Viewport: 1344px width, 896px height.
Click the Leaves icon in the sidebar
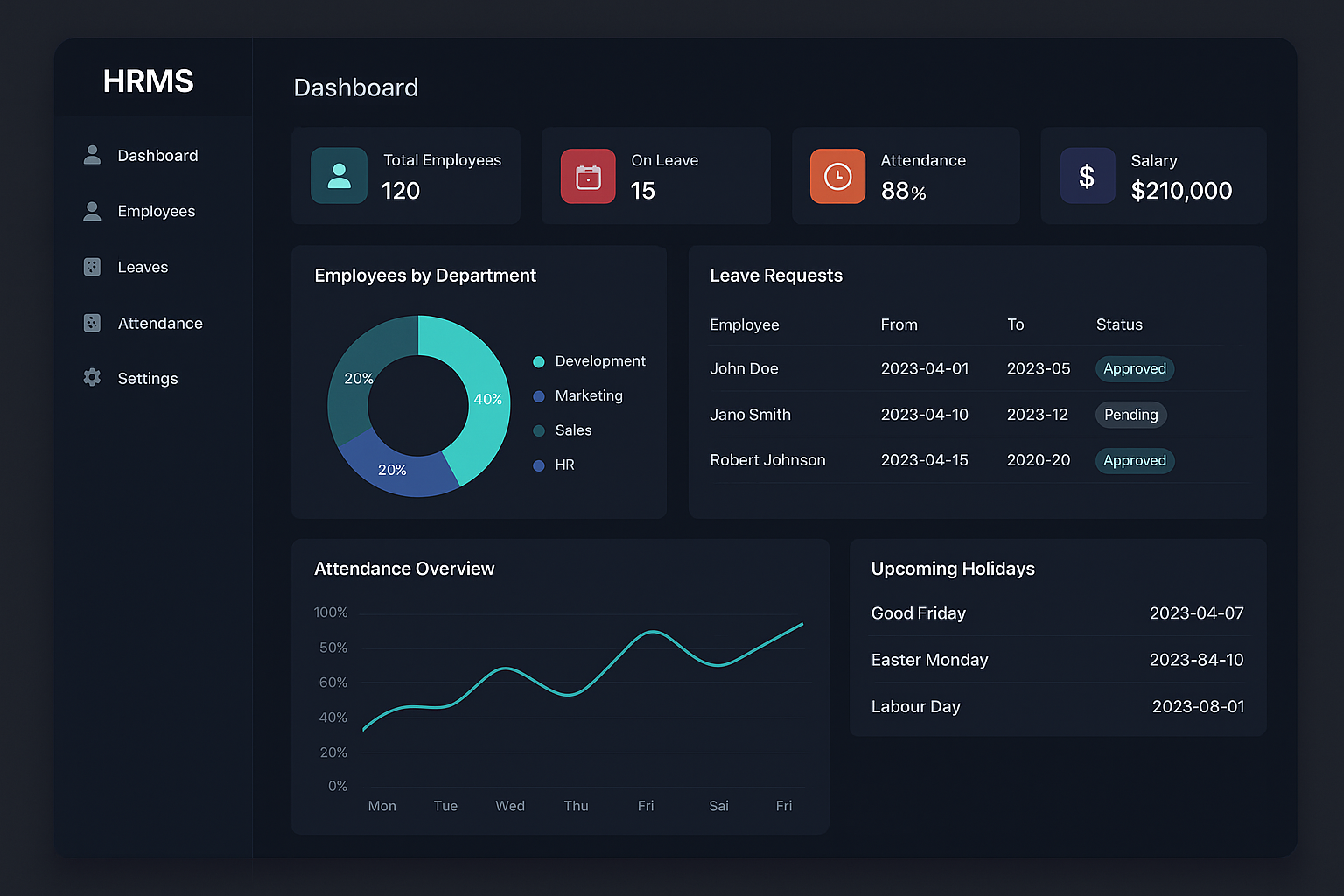(x=92, y=267)
